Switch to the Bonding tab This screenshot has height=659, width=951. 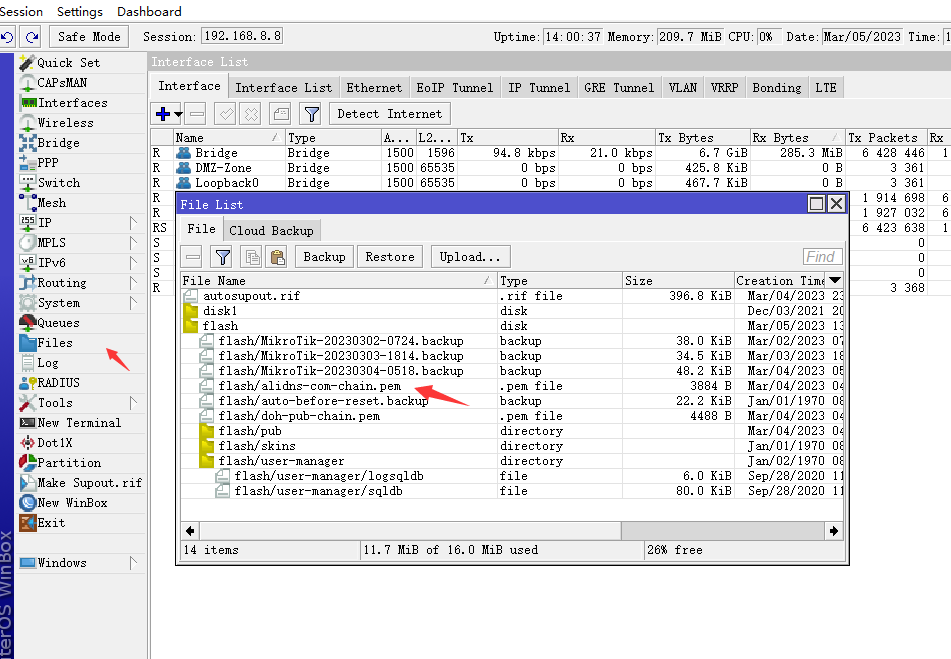pyautogui.click(x=777, y=88)
